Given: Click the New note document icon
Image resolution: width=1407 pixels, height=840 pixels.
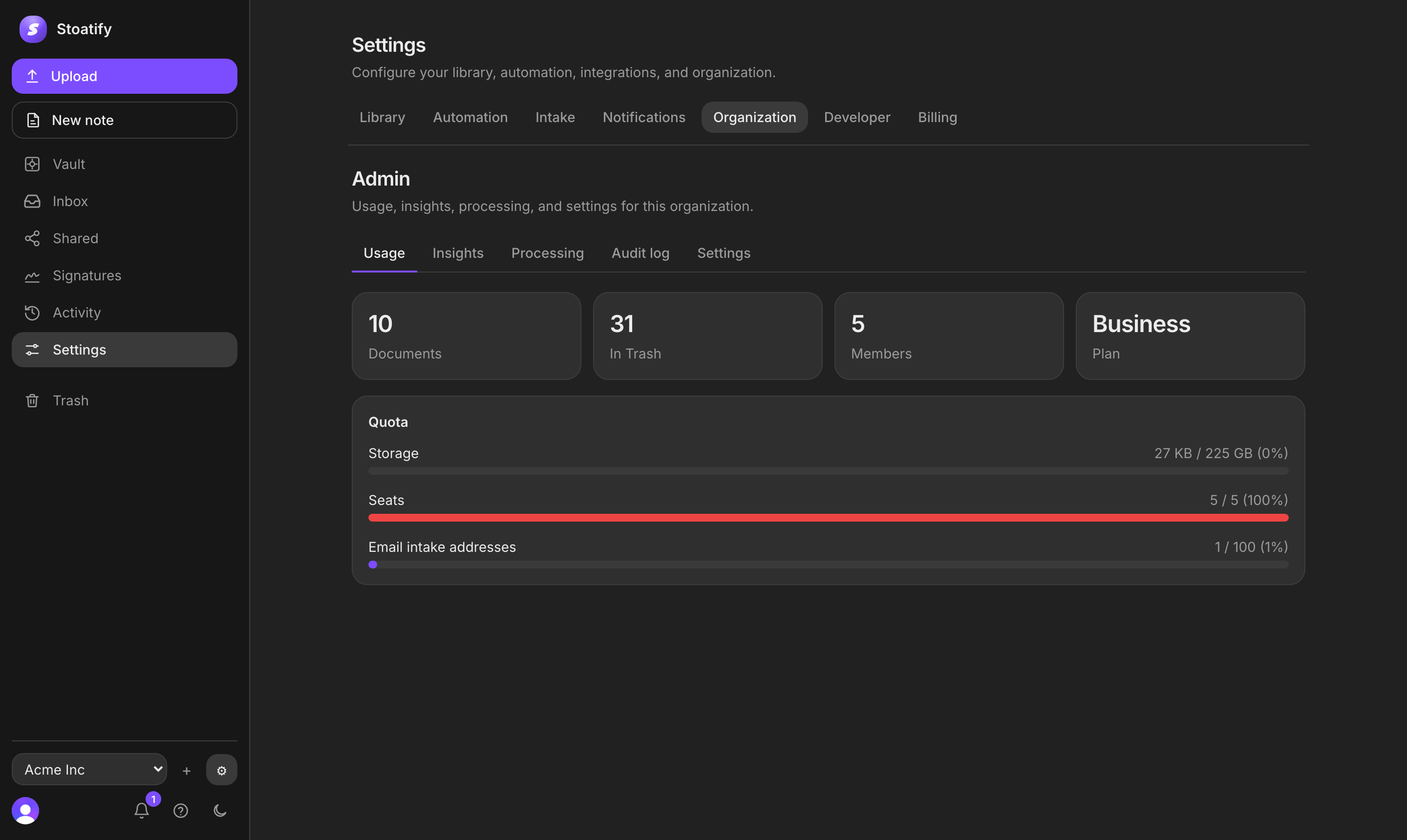Looking at the screenshot, I should click(x=33, y=120).
